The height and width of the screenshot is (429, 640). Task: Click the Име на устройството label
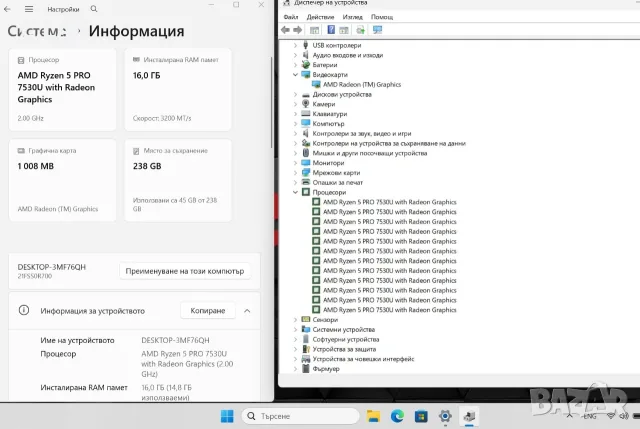point(77,340)
